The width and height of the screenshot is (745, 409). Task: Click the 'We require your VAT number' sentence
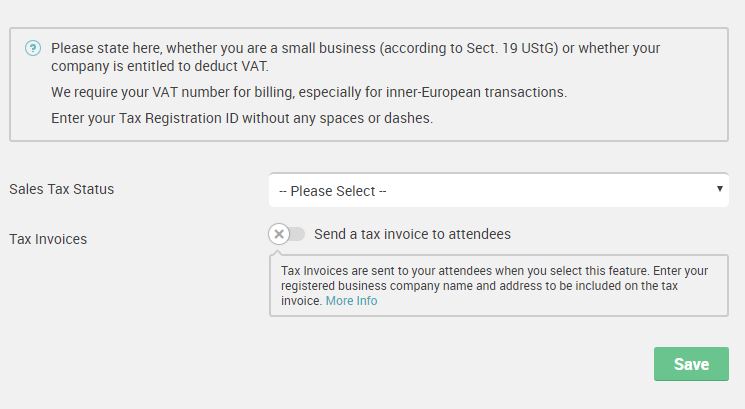[309, 92]
